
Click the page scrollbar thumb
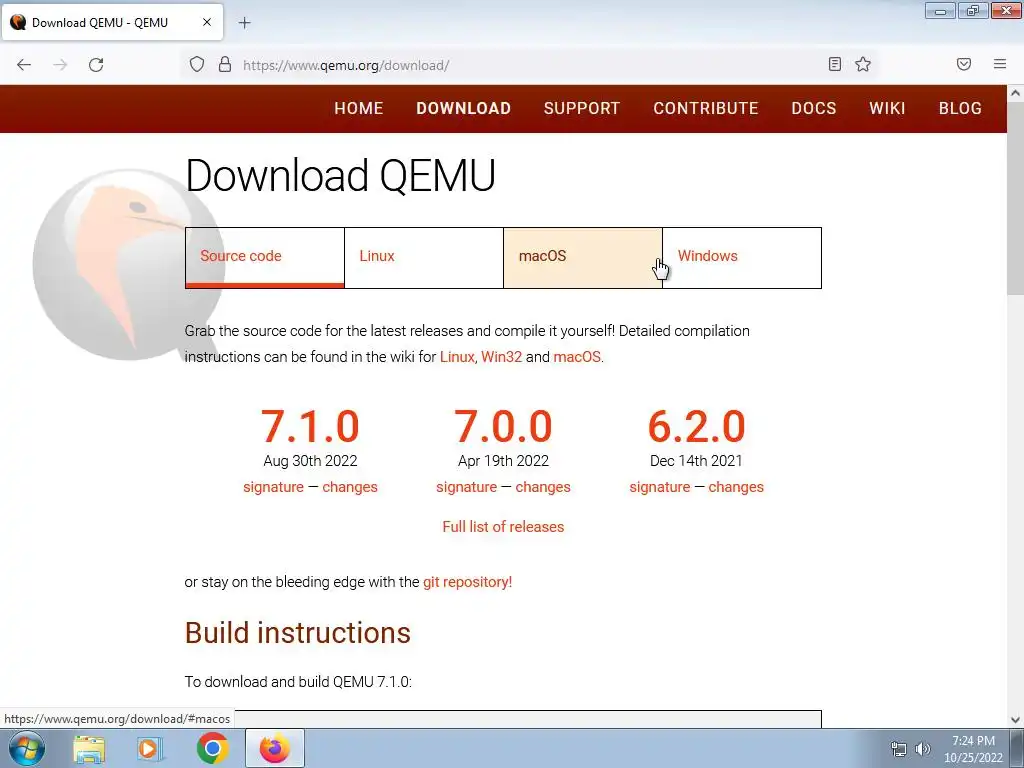click(x=1016, y=199)
